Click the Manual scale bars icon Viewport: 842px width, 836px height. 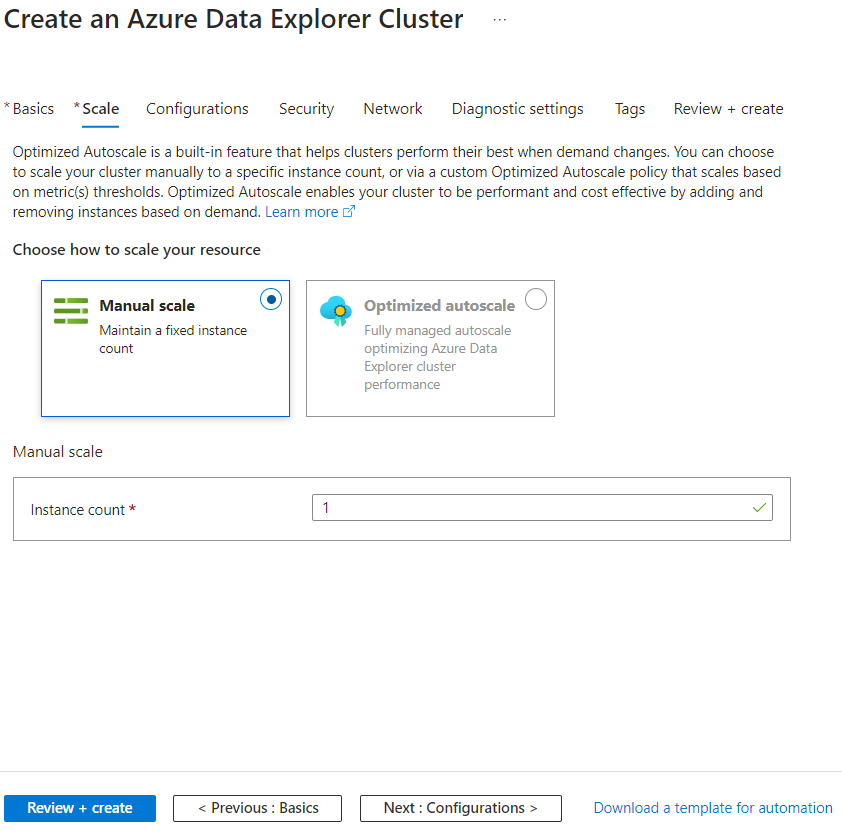[x=71, y=311]
